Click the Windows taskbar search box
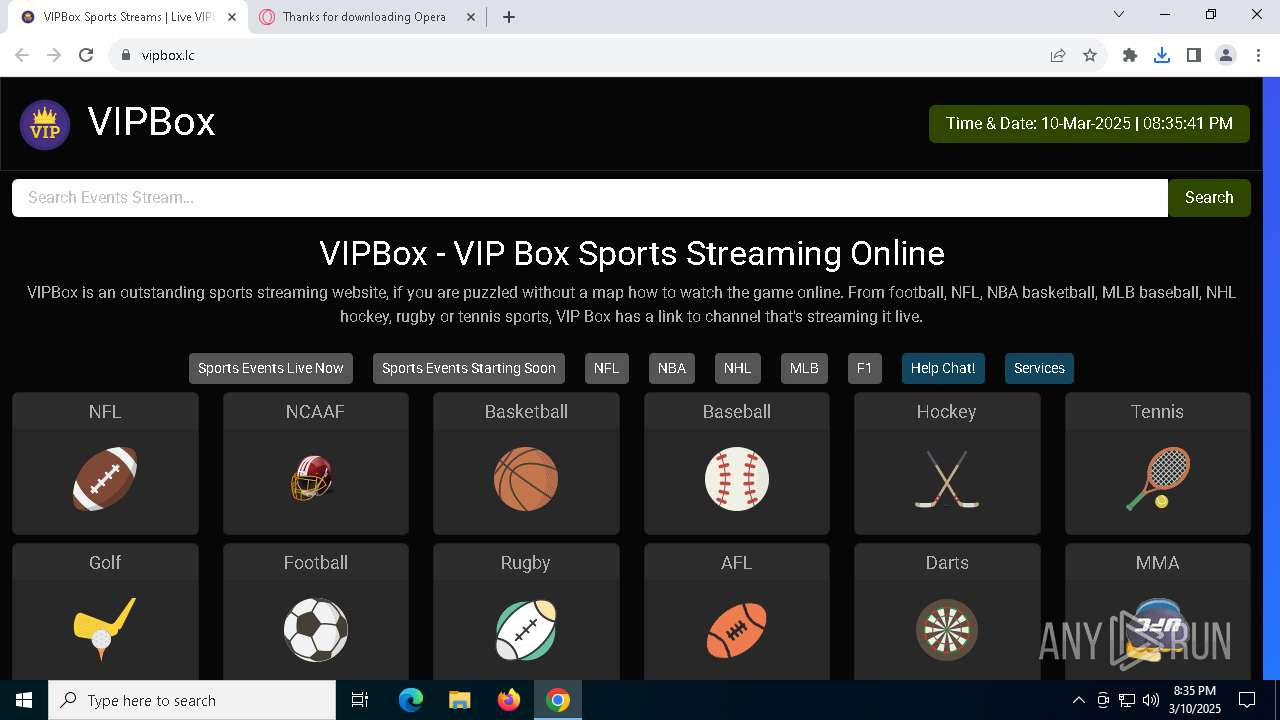This screenshot has width=1280, height=720. coord(192,700)
